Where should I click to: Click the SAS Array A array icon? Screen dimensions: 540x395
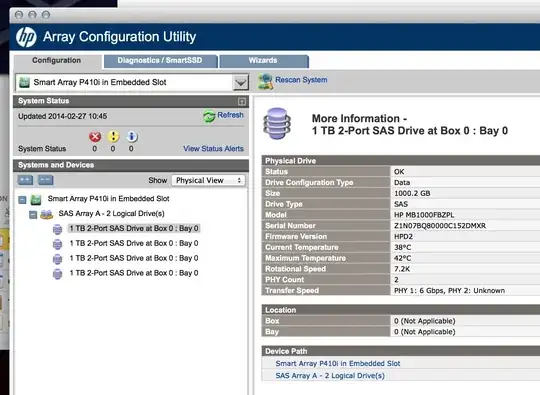(x=46, y=214)
